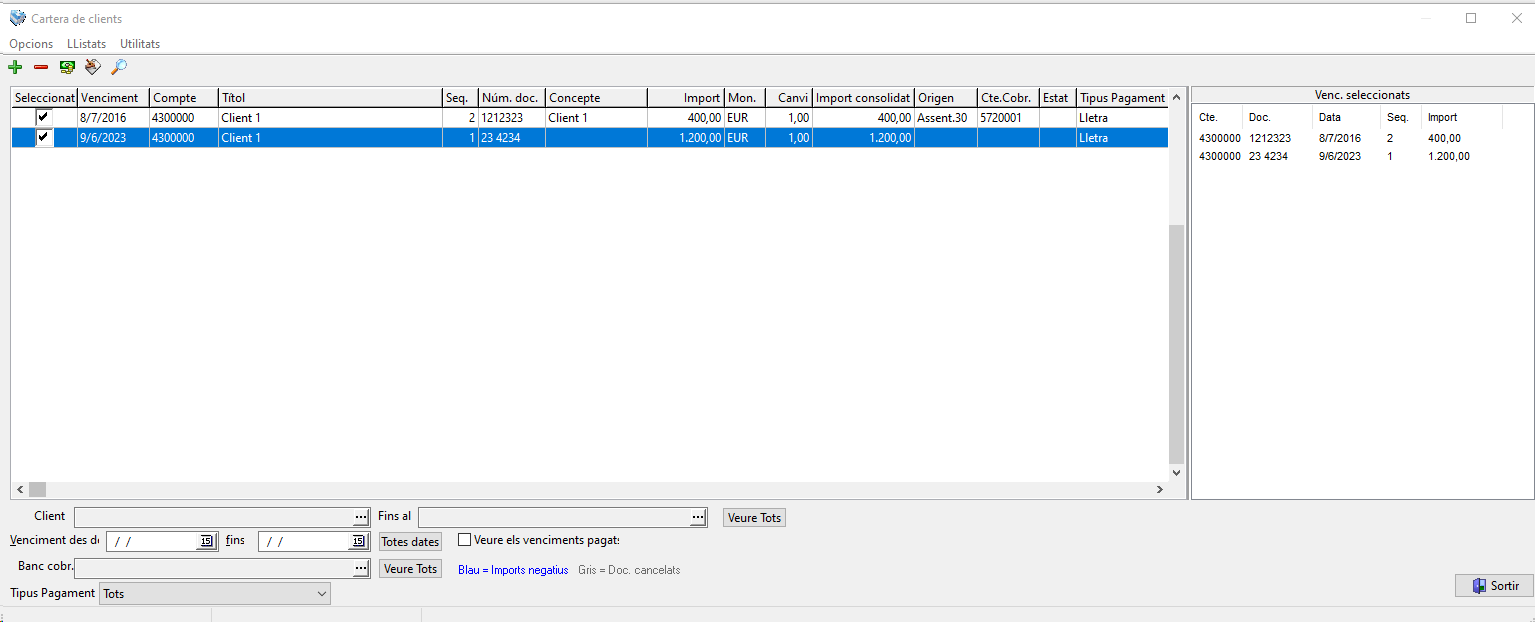Open the Utilitats menu

pos(140,44)
